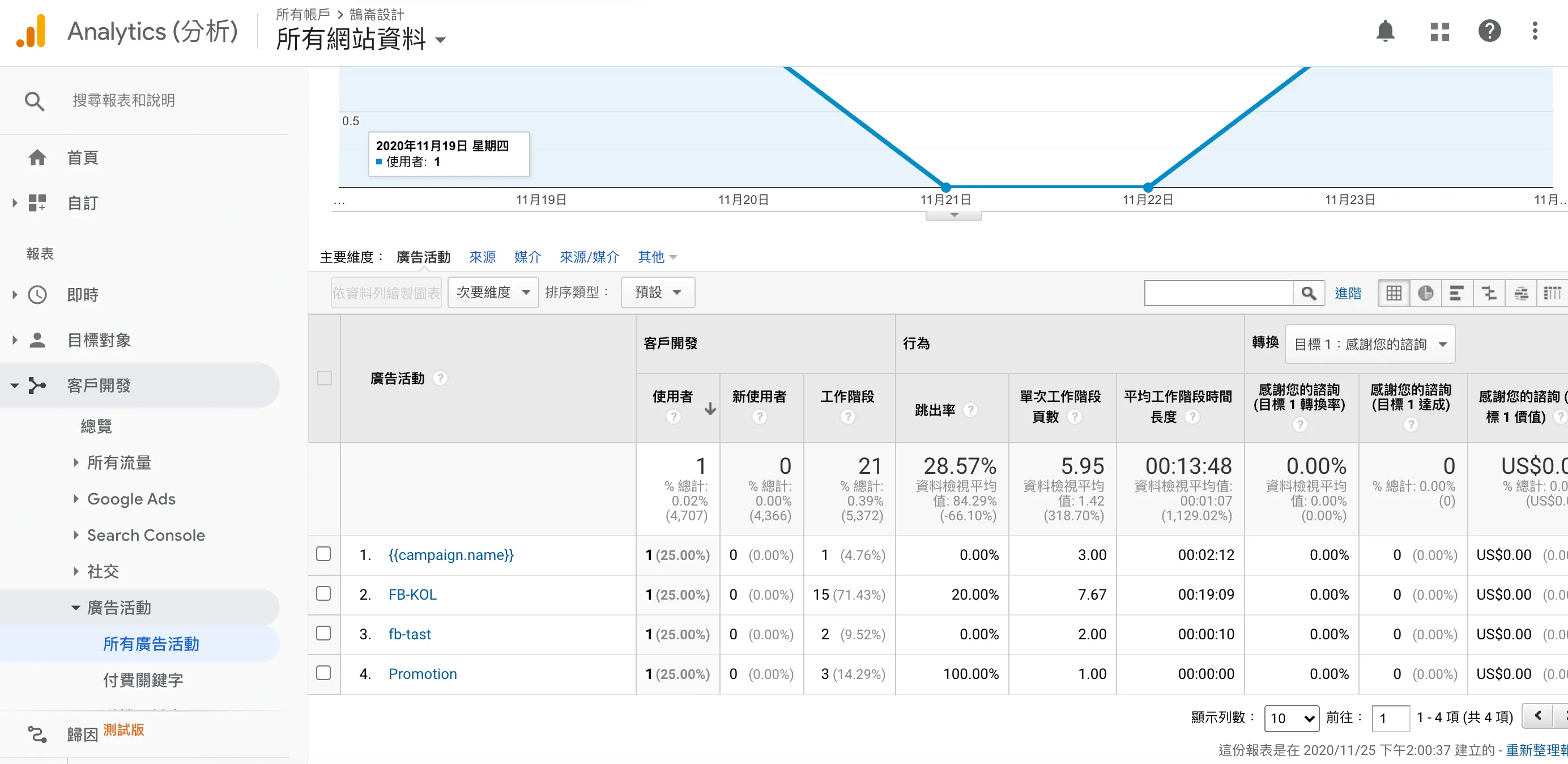Open the fb-tast campaign link
Screen dimensions: 1568x764
pyautogui.click(x=409, y=634)
